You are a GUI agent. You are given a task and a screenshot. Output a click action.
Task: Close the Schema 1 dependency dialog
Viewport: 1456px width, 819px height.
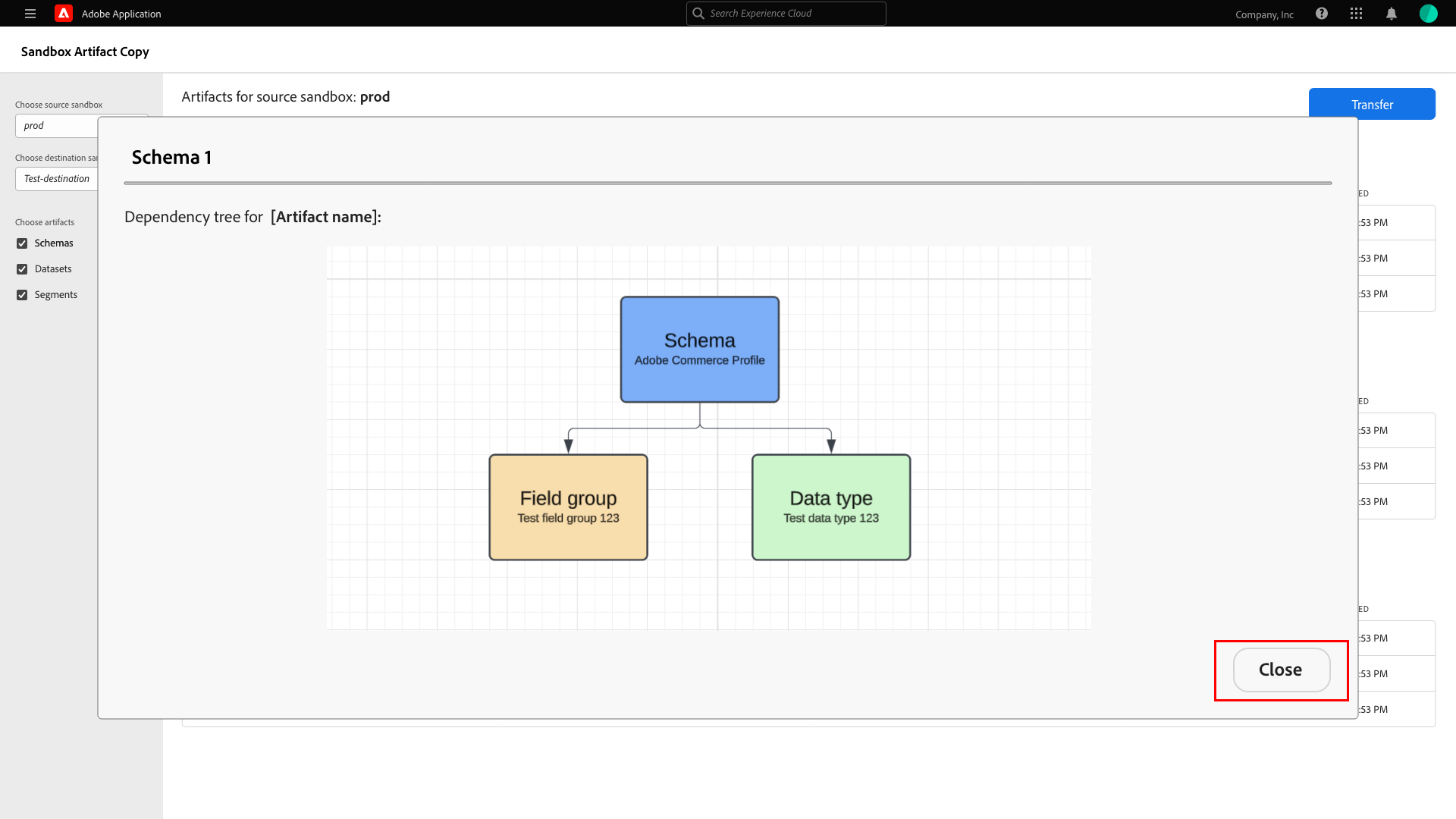coord(1281,670)
